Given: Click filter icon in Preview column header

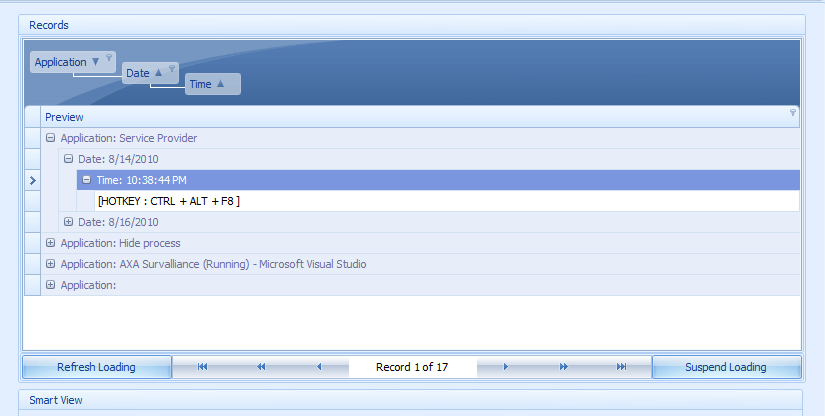Looking at the screenshot, I should click(x=793, y=113).
